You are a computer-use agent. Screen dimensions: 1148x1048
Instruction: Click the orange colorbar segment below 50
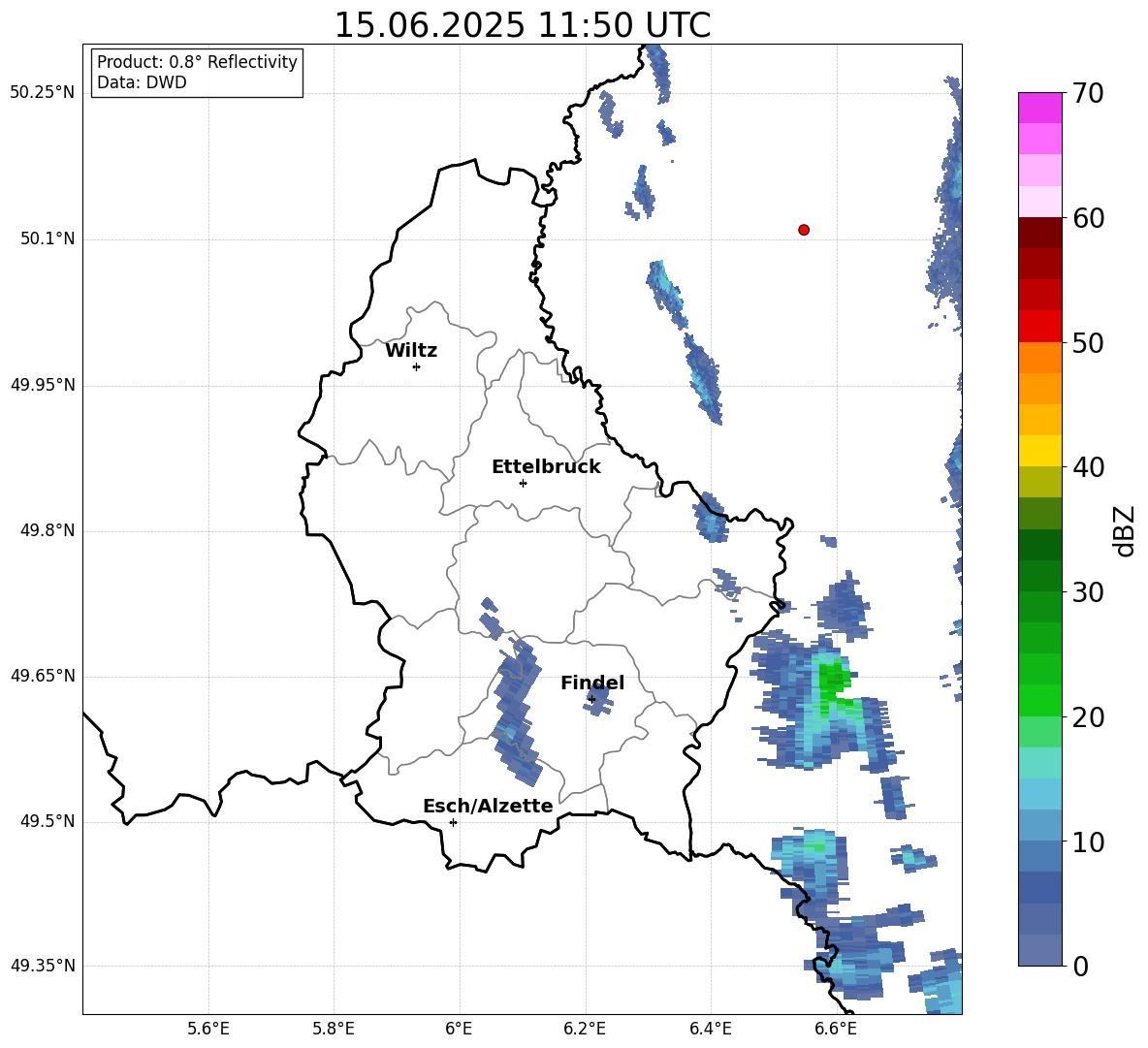1039,358
